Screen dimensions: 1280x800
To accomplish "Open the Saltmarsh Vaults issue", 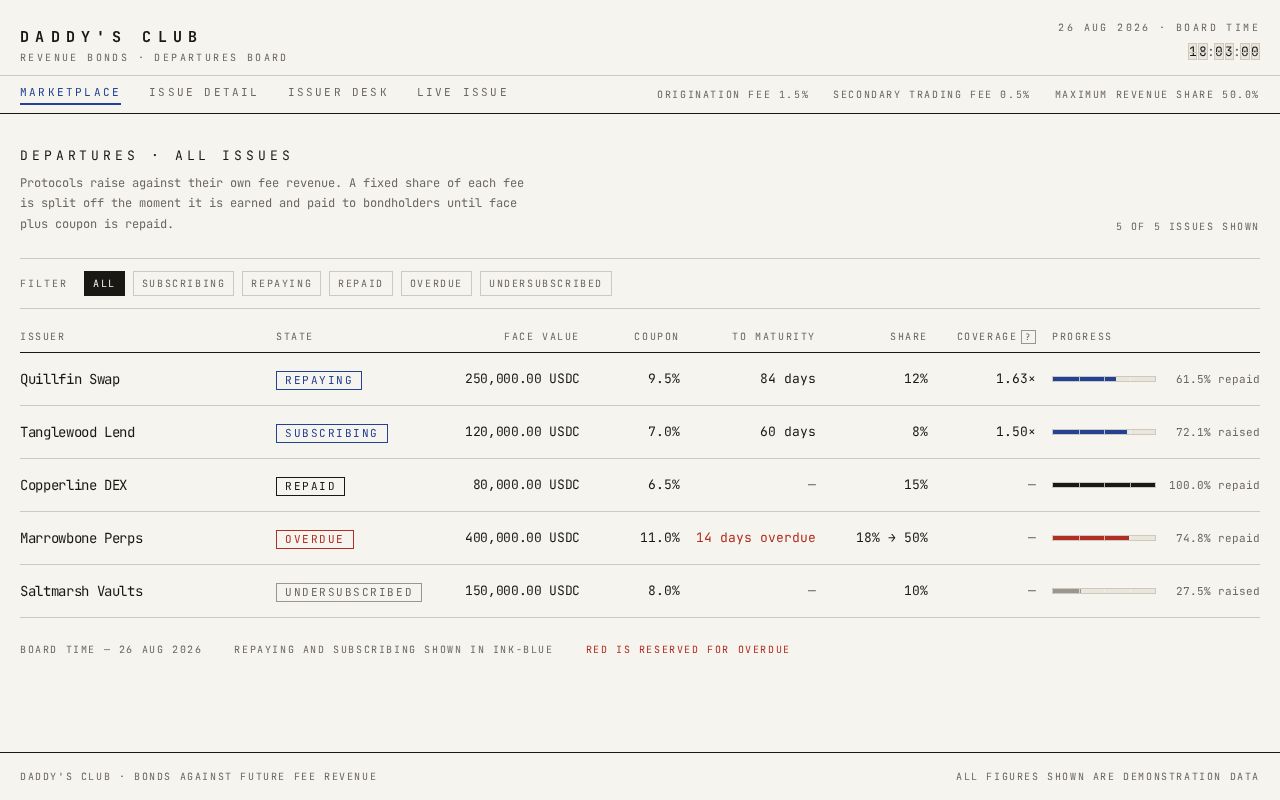I will [640, 592].
